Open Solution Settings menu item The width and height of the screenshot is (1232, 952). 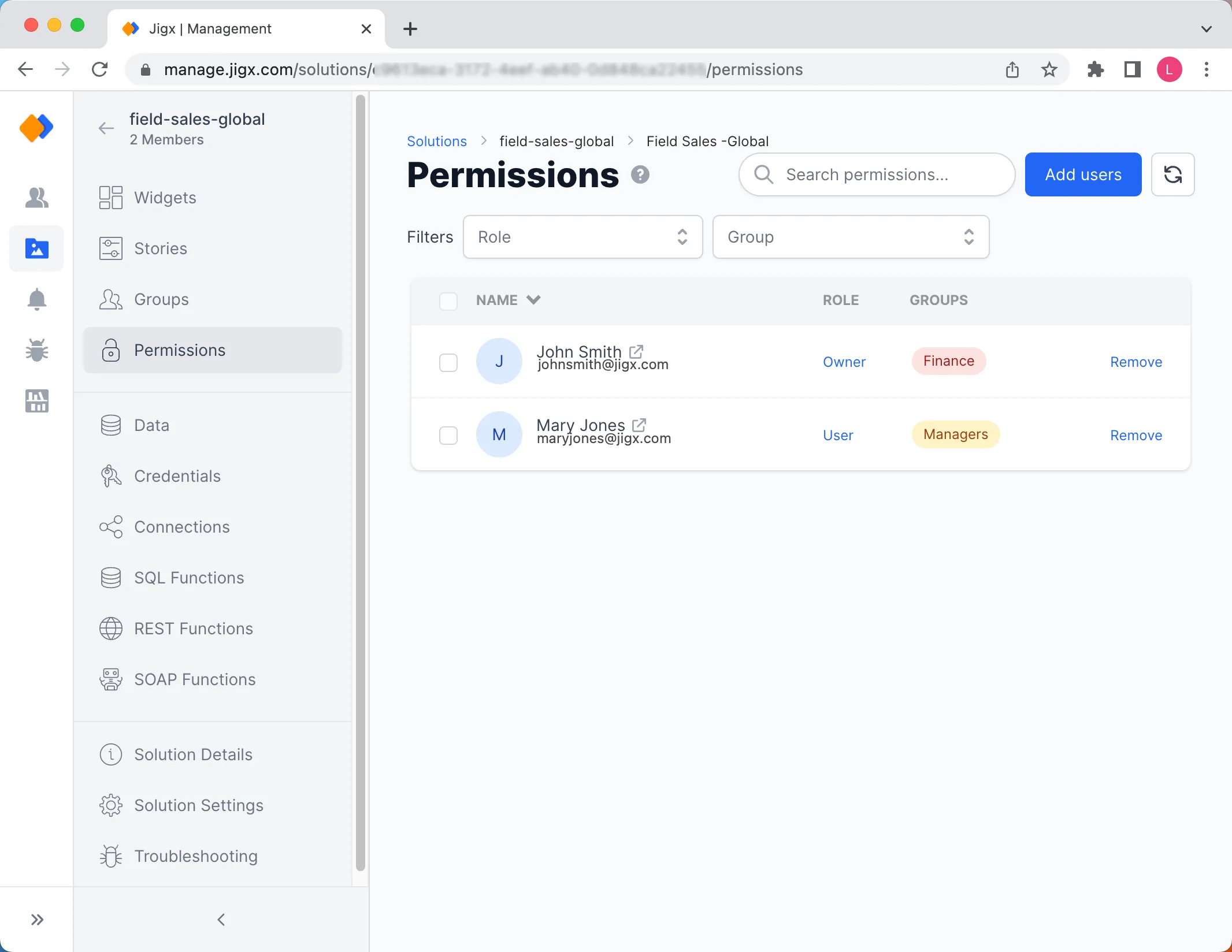click(x=213, y=805)
